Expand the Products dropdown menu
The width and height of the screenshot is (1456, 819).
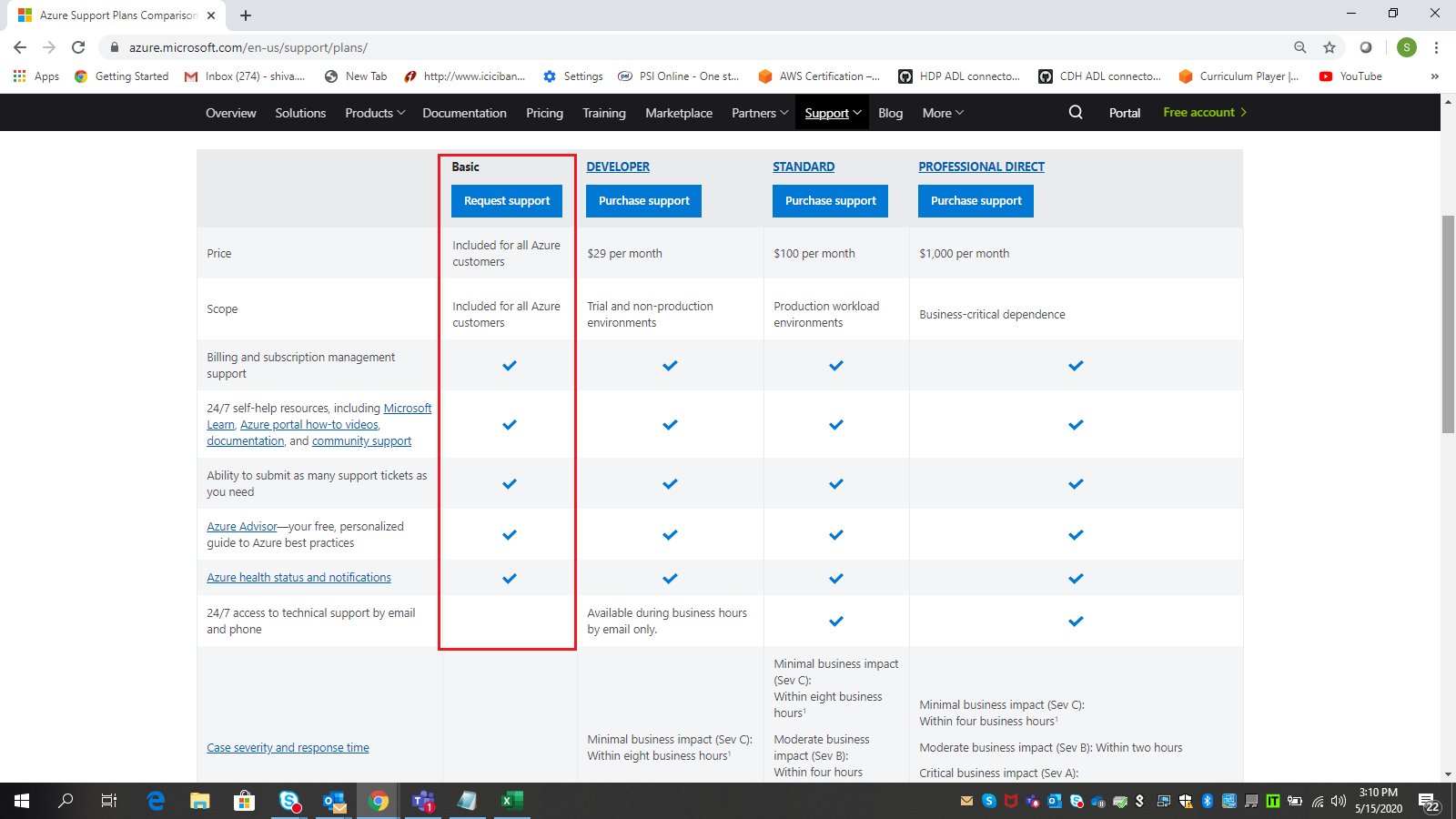[375, 113]
